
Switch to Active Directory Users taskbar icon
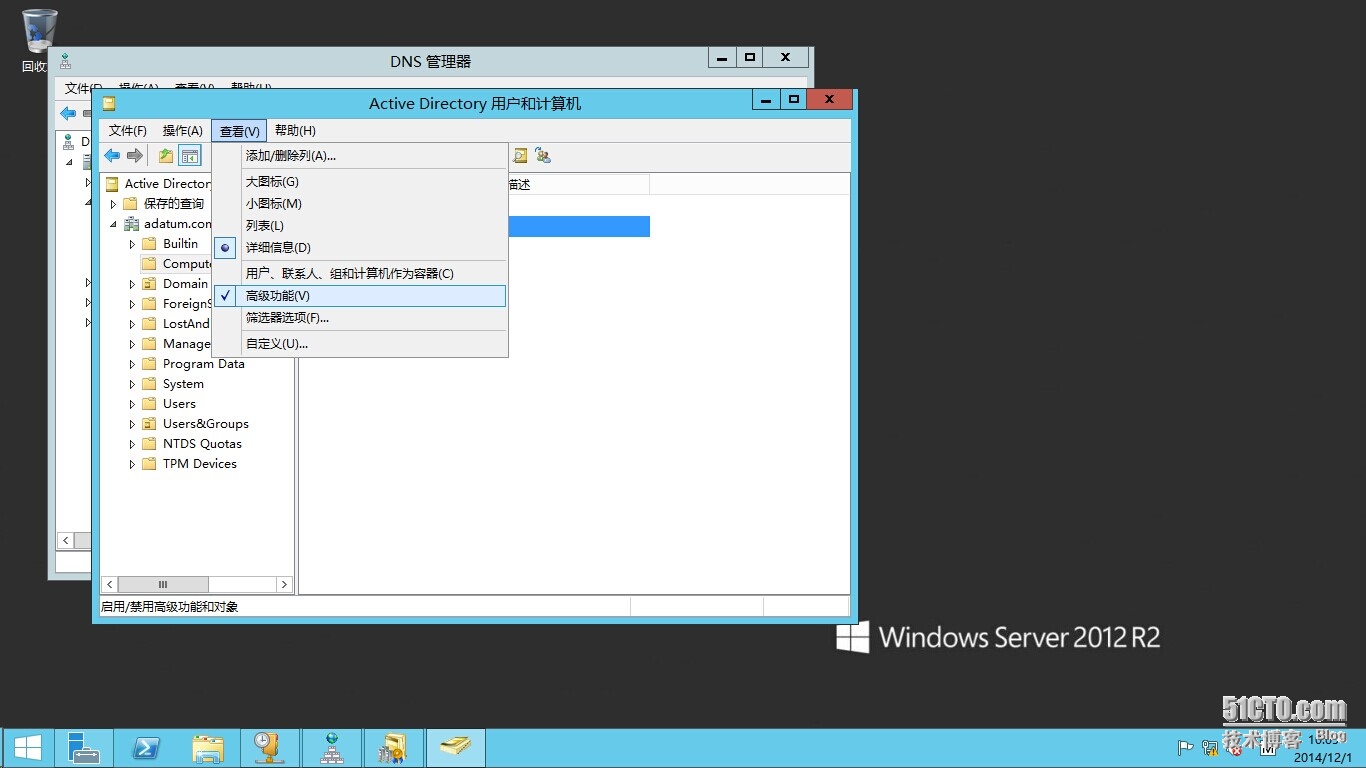click(x=455, y=748)
